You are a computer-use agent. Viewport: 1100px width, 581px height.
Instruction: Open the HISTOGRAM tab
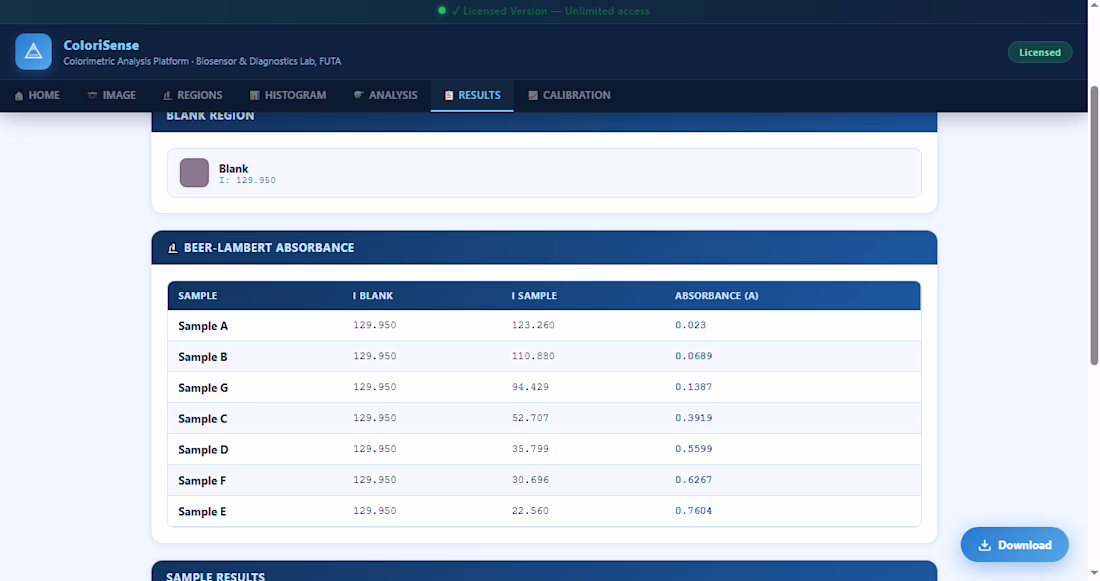point(288,95)
